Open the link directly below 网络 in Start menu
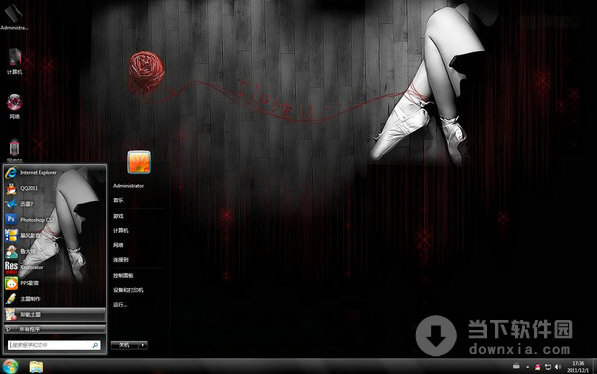Image resolution: width=597 pixels, height=374 pixels. tap(121, 260)
